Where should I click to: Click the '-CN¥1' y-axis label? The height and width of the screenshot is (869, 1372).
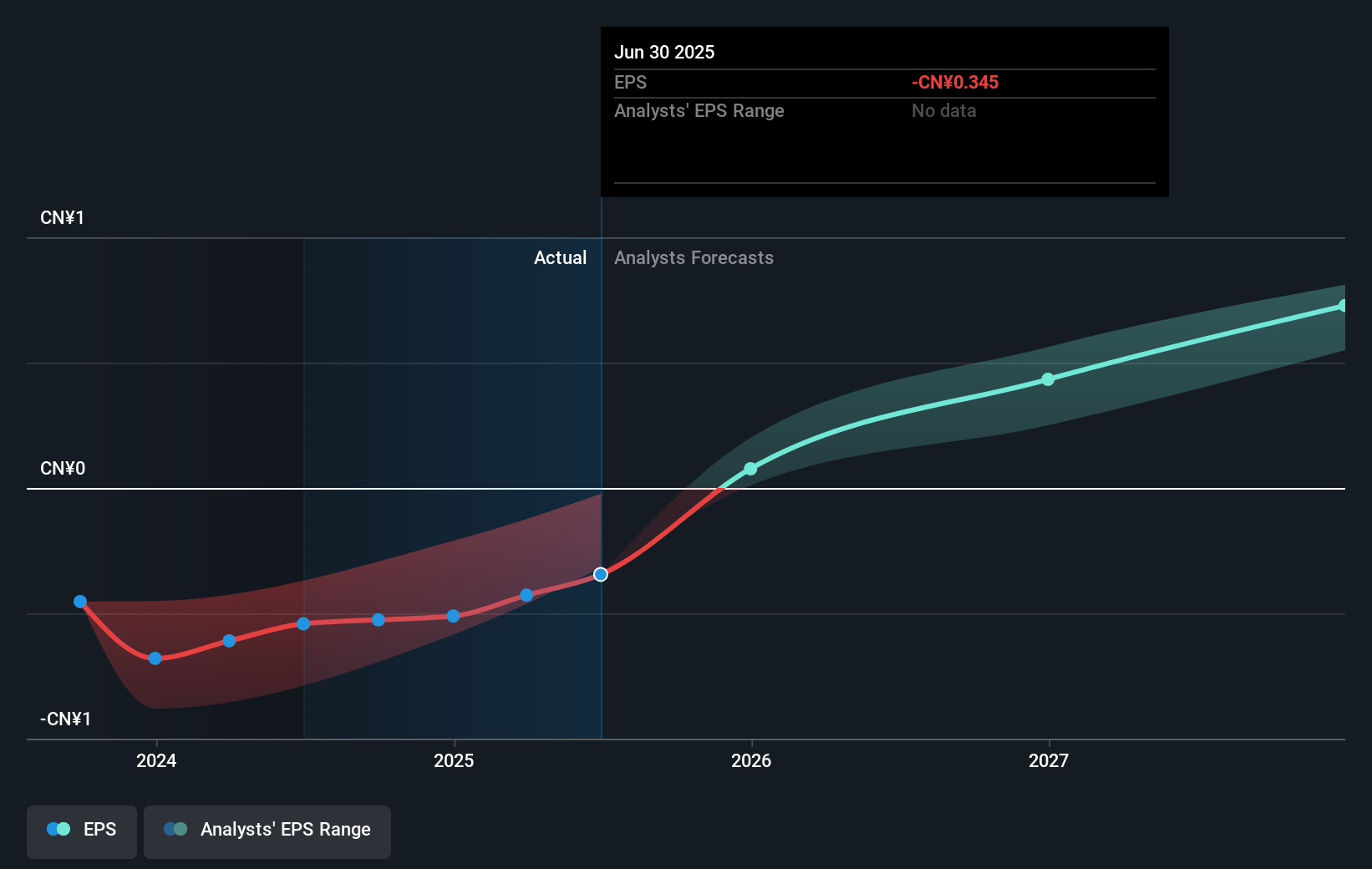66,719
